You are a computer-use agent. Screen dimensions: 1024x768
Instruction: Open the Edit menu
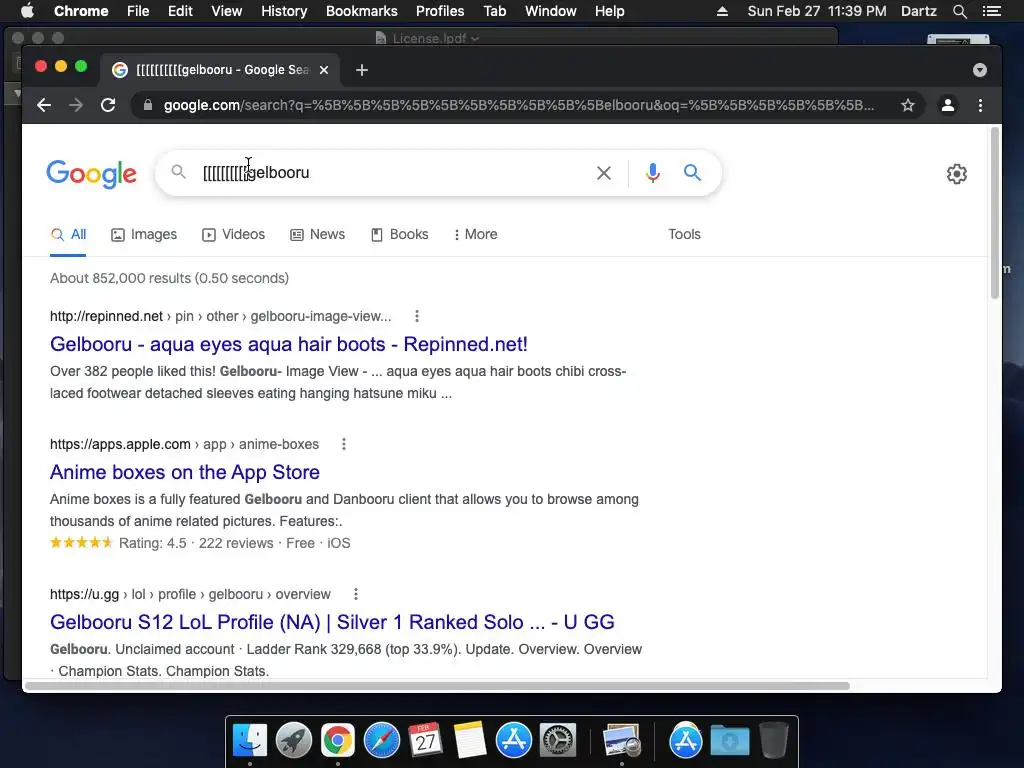[x=180, y=11]
